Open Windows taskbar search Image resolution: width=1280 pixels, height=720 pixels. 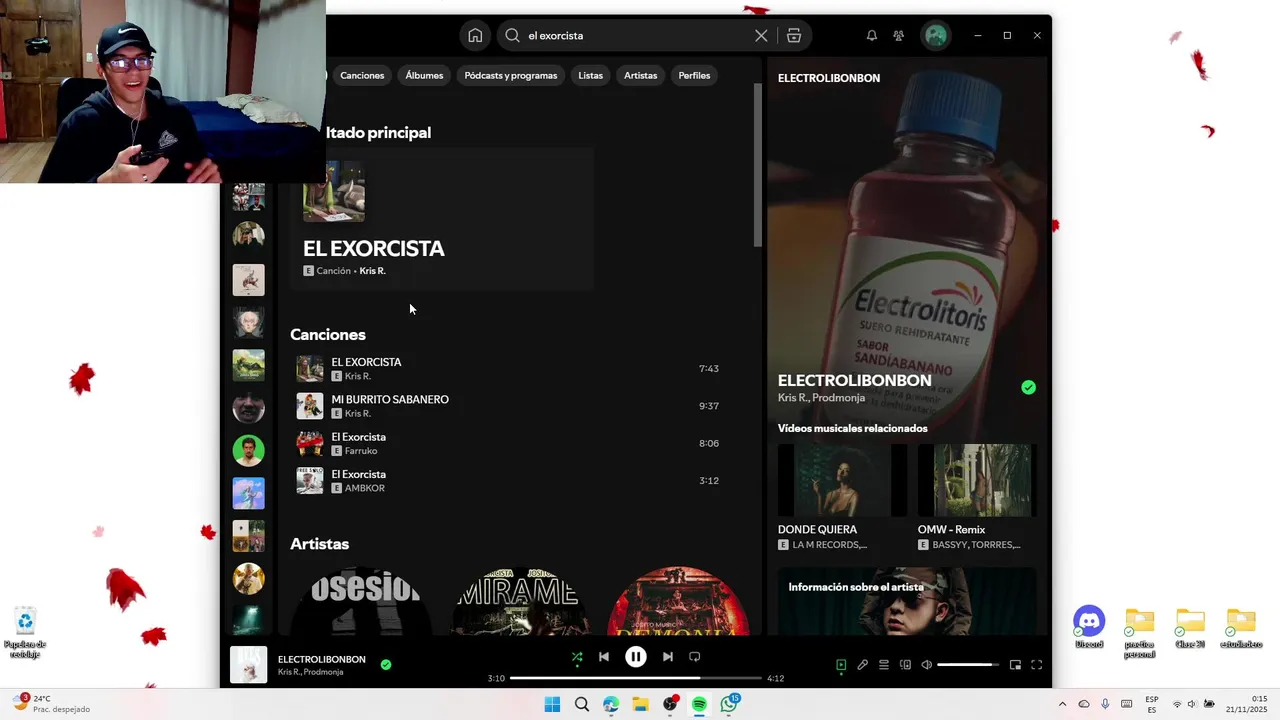click(x=582, y=705)
